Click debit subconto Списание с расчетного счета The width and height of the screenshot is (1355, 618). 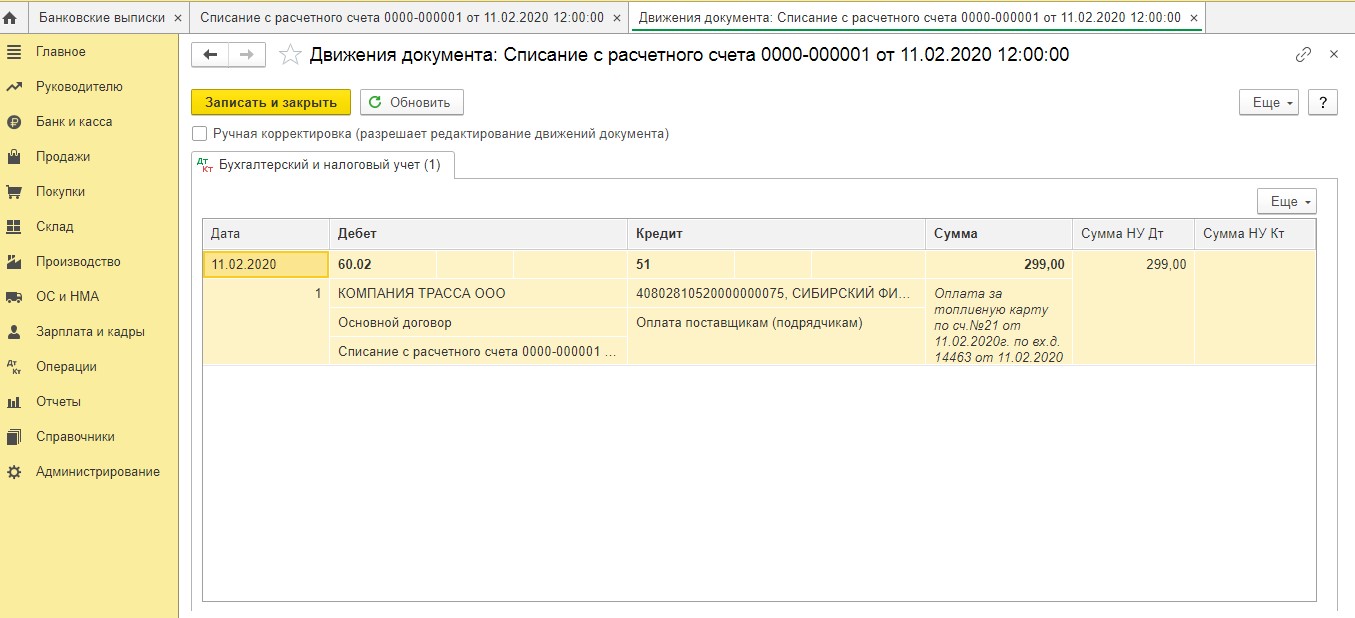point(478,351)
